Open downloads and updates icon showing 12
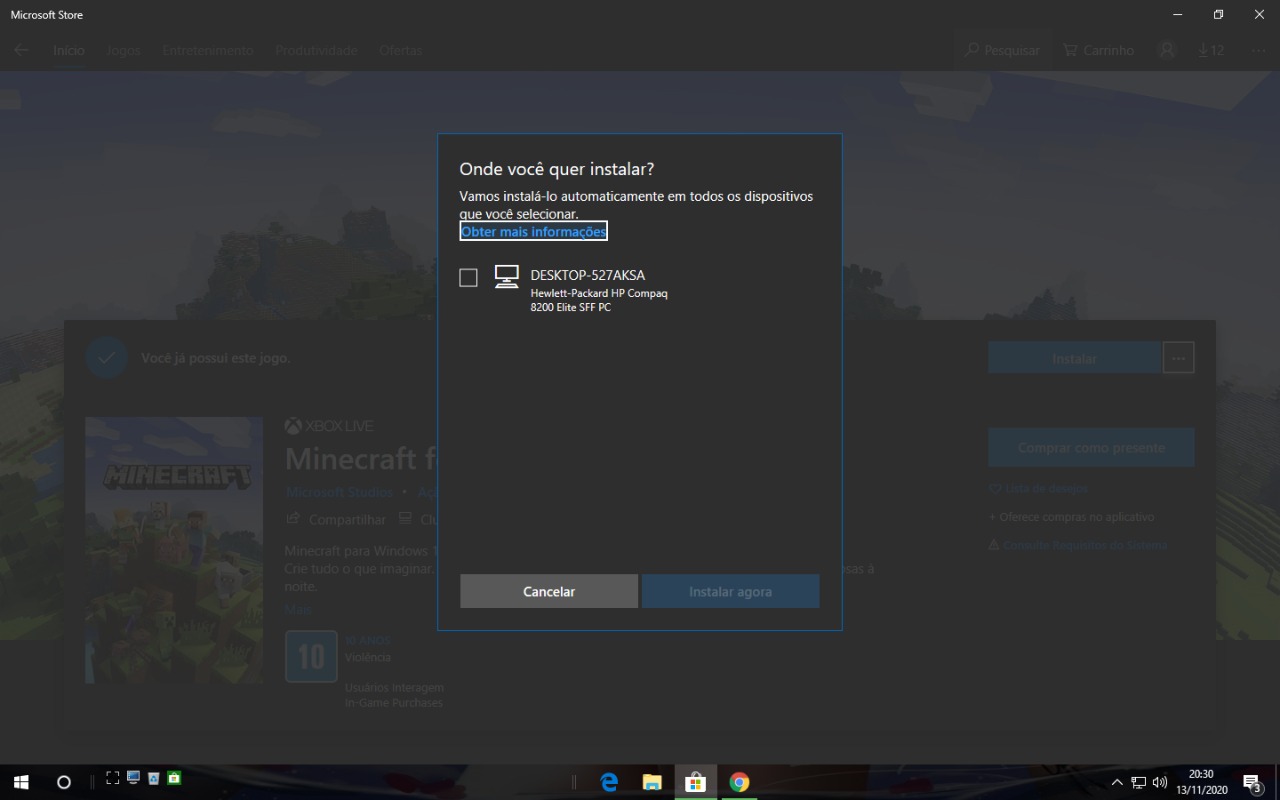This screenshot has height=800, width=1280. (x=1211, y=50)
